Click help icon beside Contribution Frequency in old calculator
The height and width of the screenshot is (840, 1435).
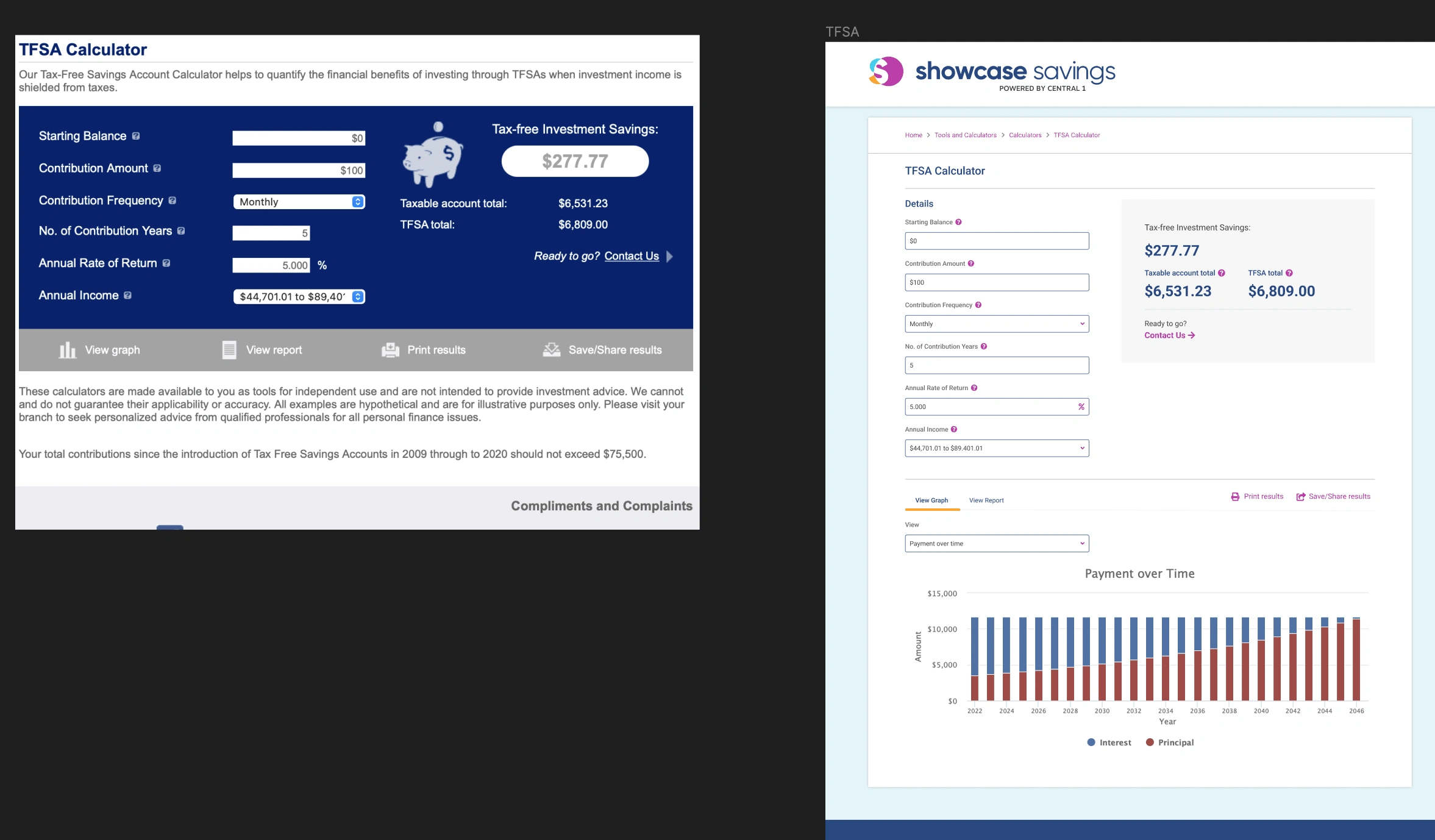click(173, 201)
